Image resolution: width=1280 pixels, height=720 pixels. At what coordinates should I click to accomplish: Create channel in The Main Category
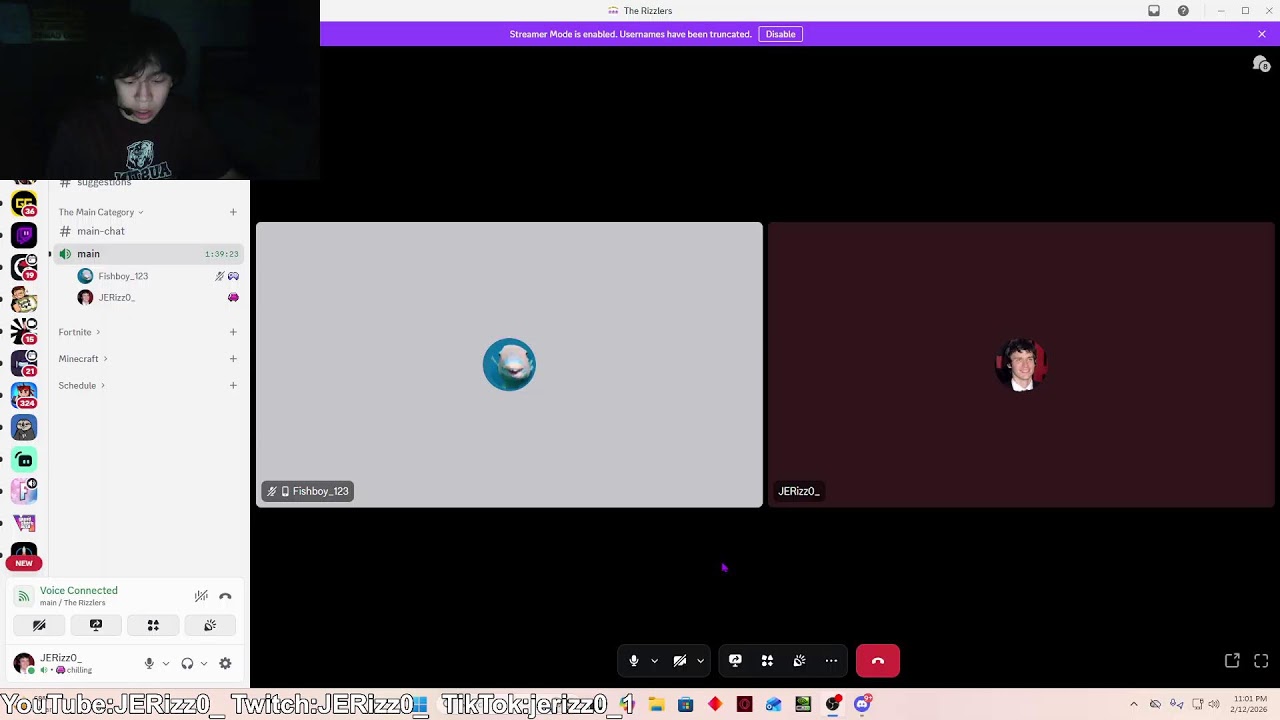233,212
